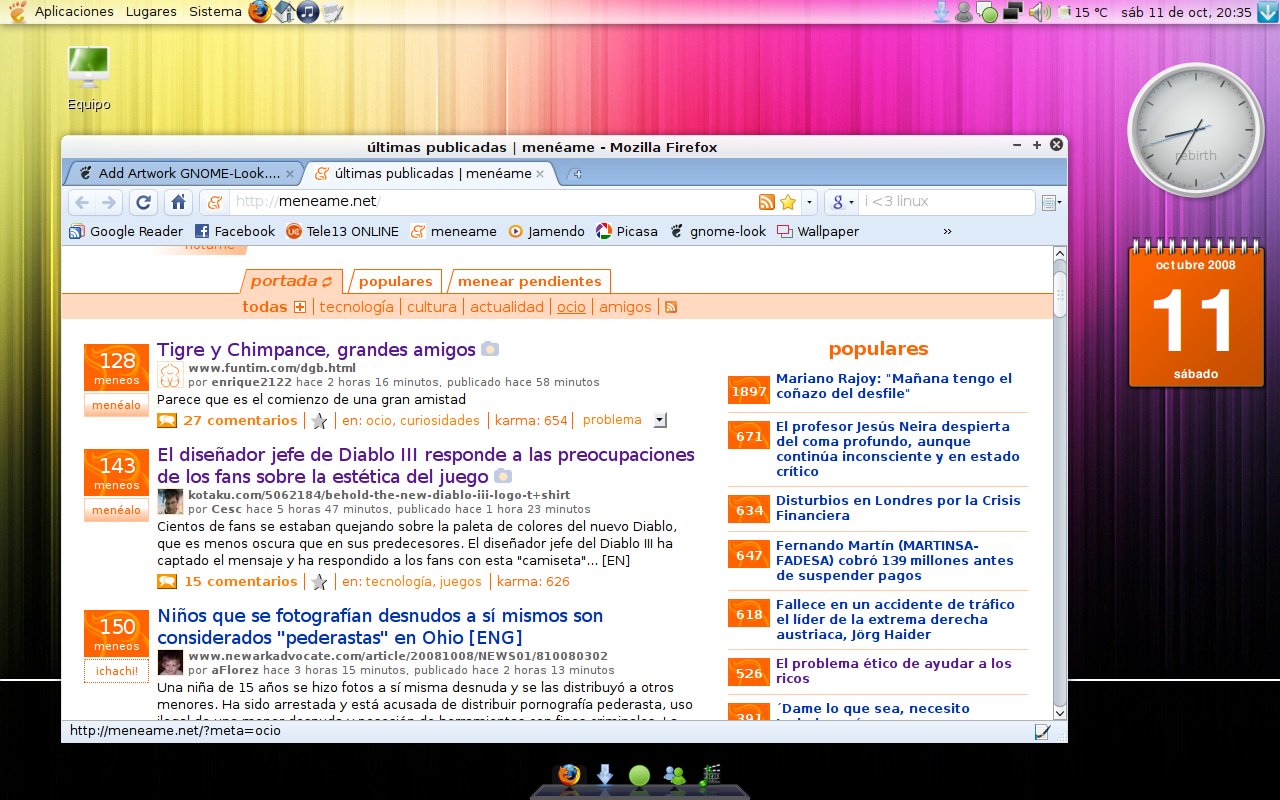Favorite the Diablo III story star

pos(319,582)
